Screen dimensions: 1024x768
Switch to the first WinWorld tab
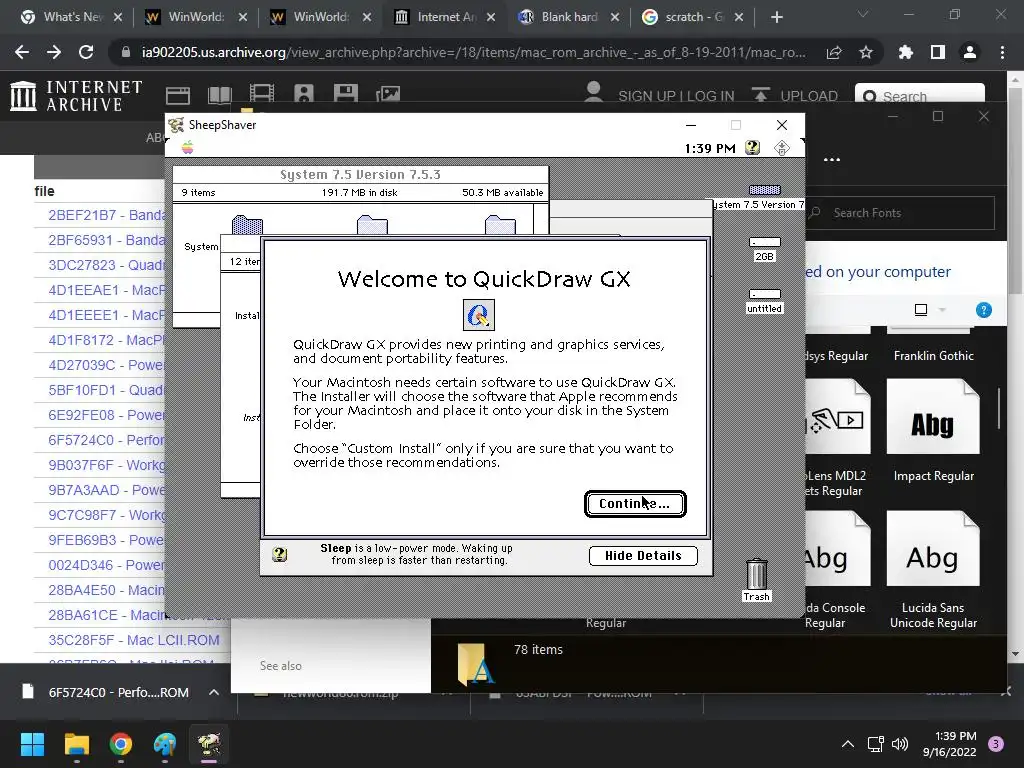tap(196, 17)
